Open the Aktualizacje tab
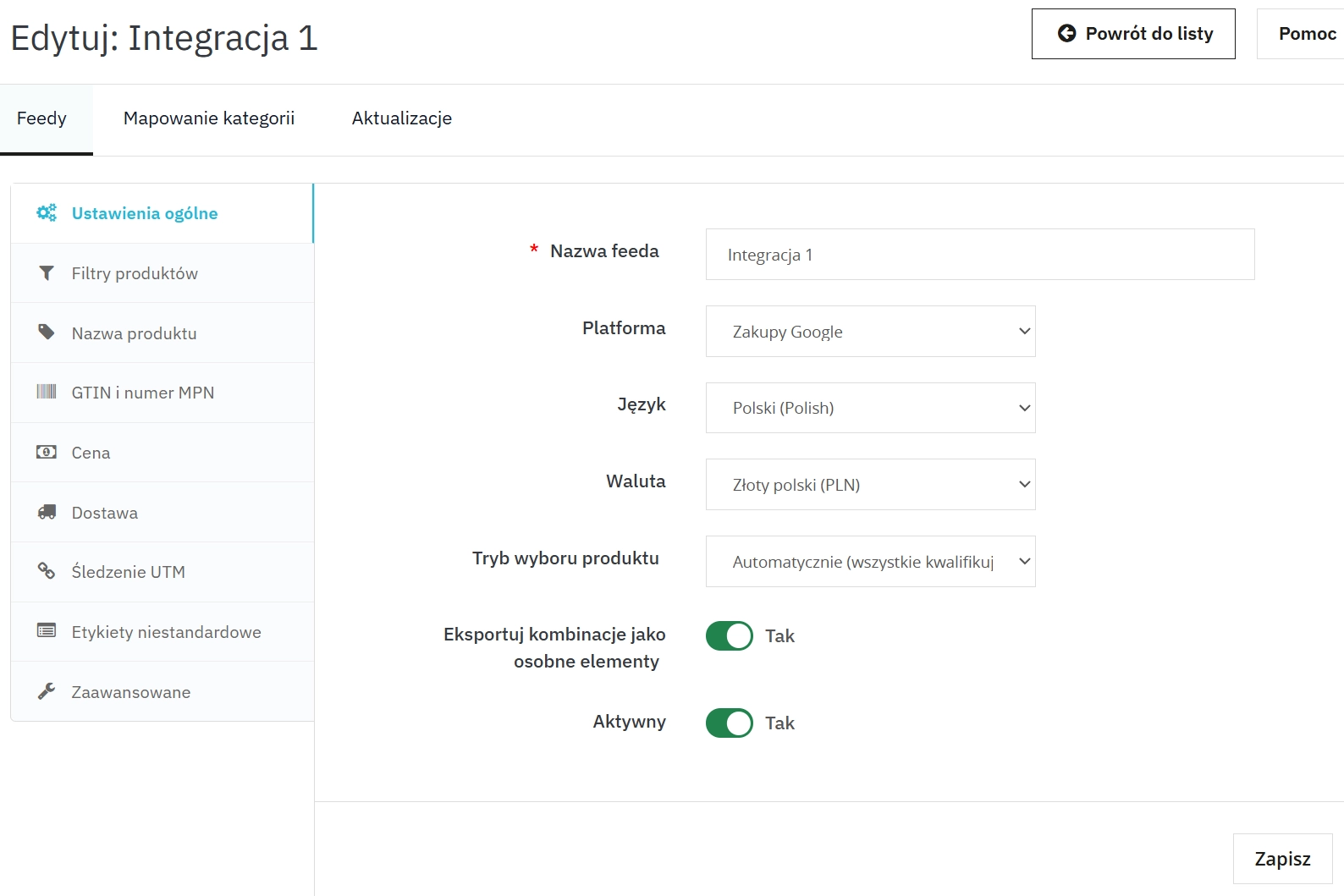1344x896 pixels. (x=402, y=118)
